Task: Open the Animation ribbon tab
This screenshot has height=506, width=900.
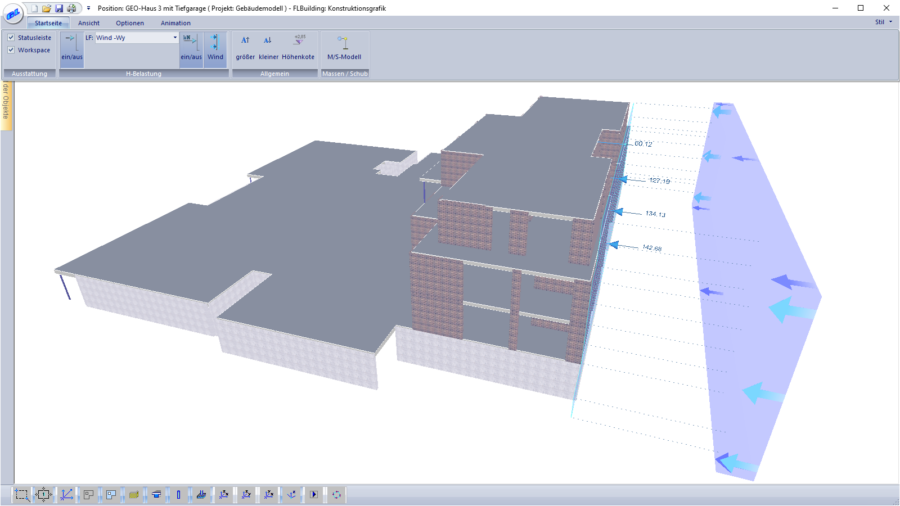Action: 175,22
